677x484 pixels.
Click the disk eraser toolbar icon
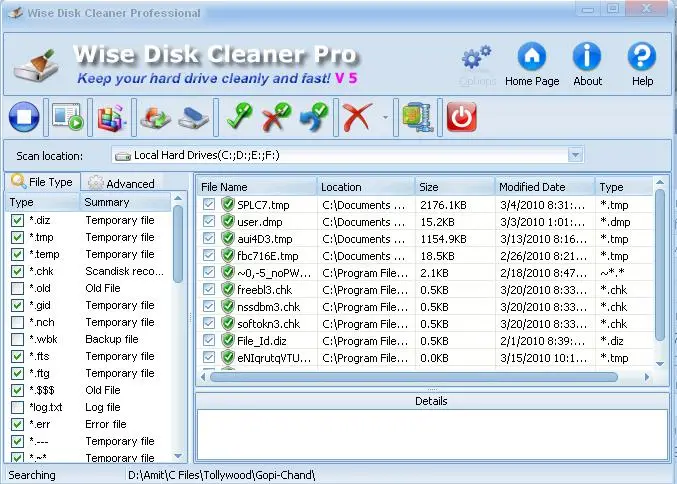click(193, 118)
